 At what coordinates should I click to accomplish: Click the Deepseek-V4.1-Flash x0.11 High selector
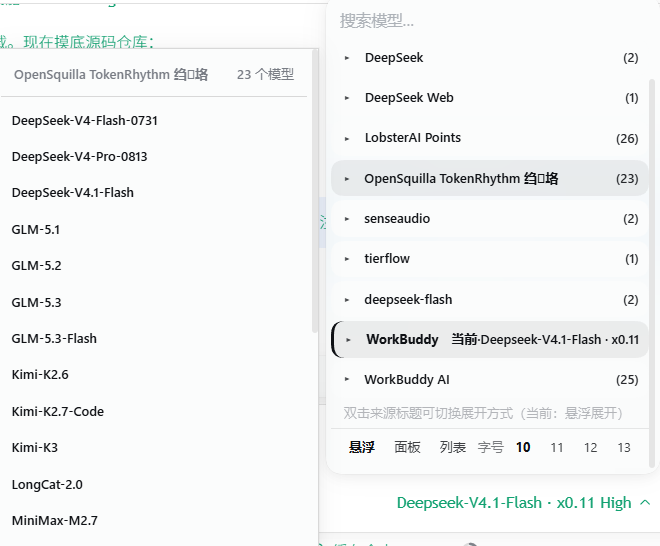pyautogui.click(x=524, y=503)
